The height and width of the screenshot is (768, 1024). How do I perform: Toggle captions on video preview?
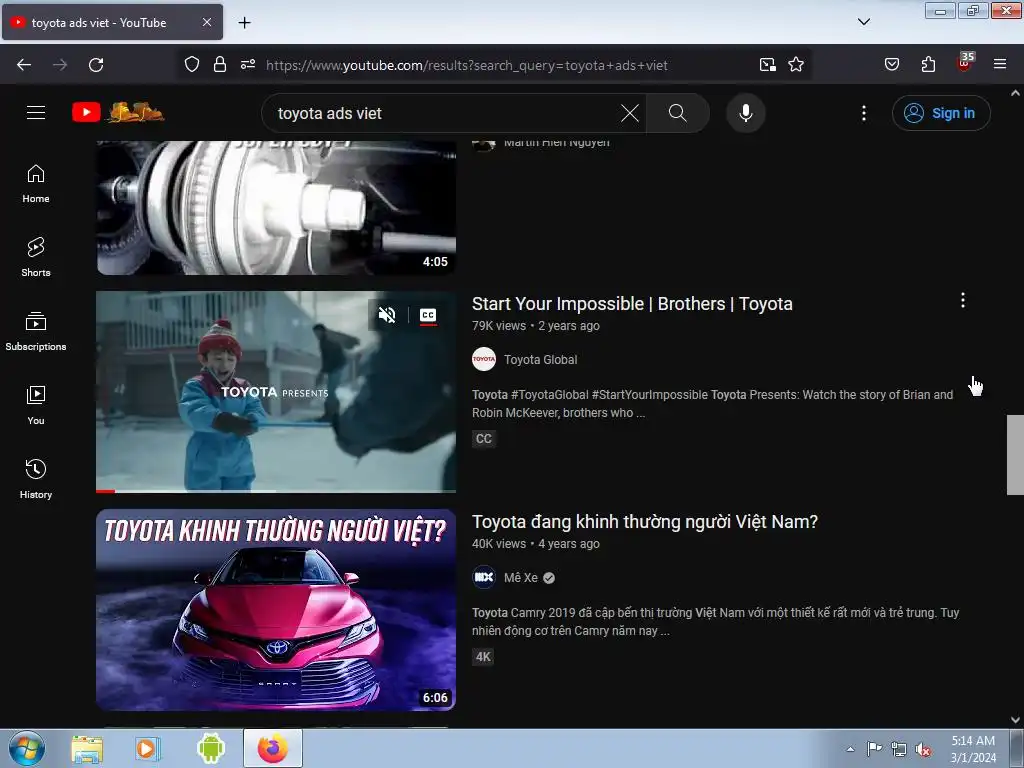(428, 315)
